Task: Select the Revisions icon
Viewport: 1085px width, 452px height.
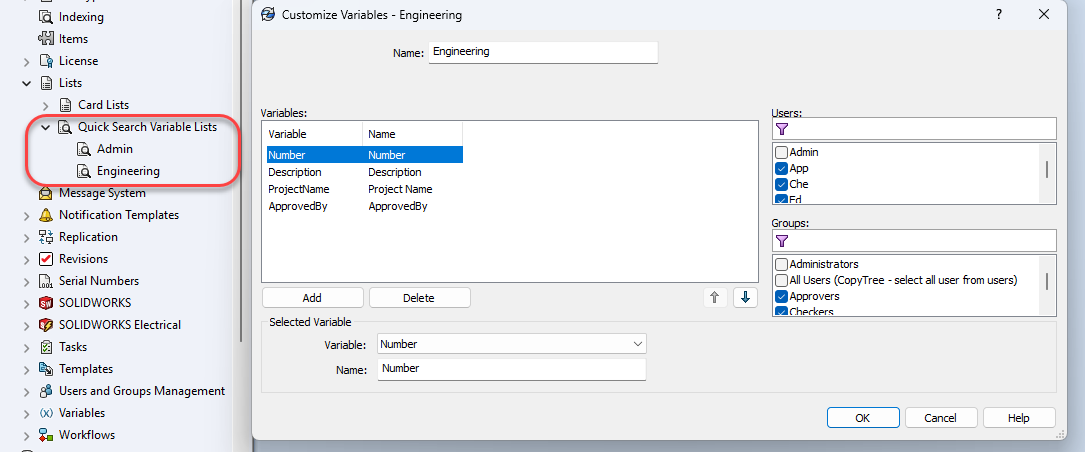Action: tap(45, 259)
